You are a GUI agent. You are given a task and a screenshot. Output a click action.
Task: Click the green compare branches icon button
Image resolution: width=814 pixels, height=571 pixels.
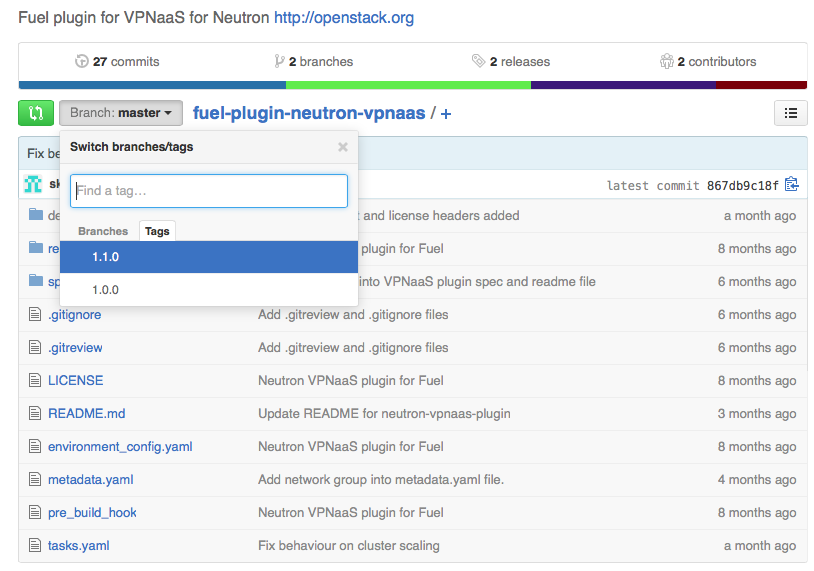pos(36,113)
